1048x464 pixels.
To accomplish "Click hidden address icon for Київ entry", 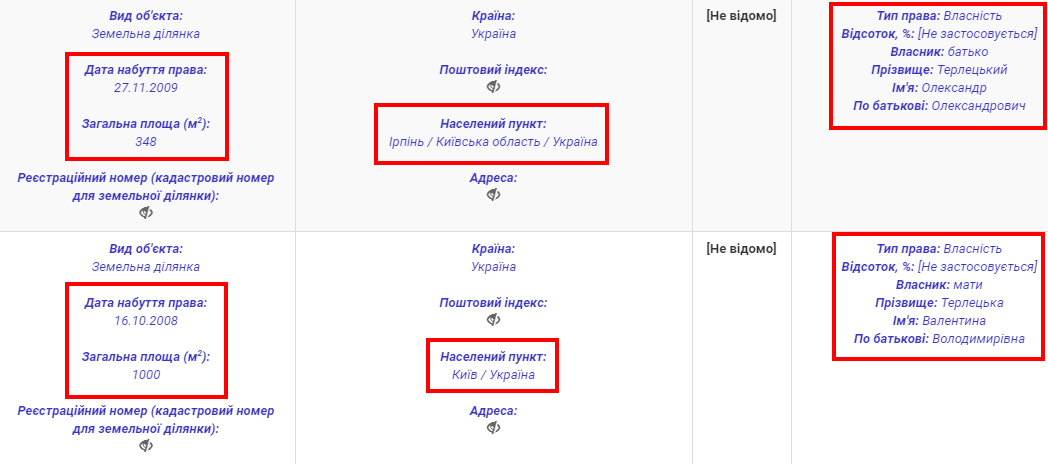I will click(493, 428).
